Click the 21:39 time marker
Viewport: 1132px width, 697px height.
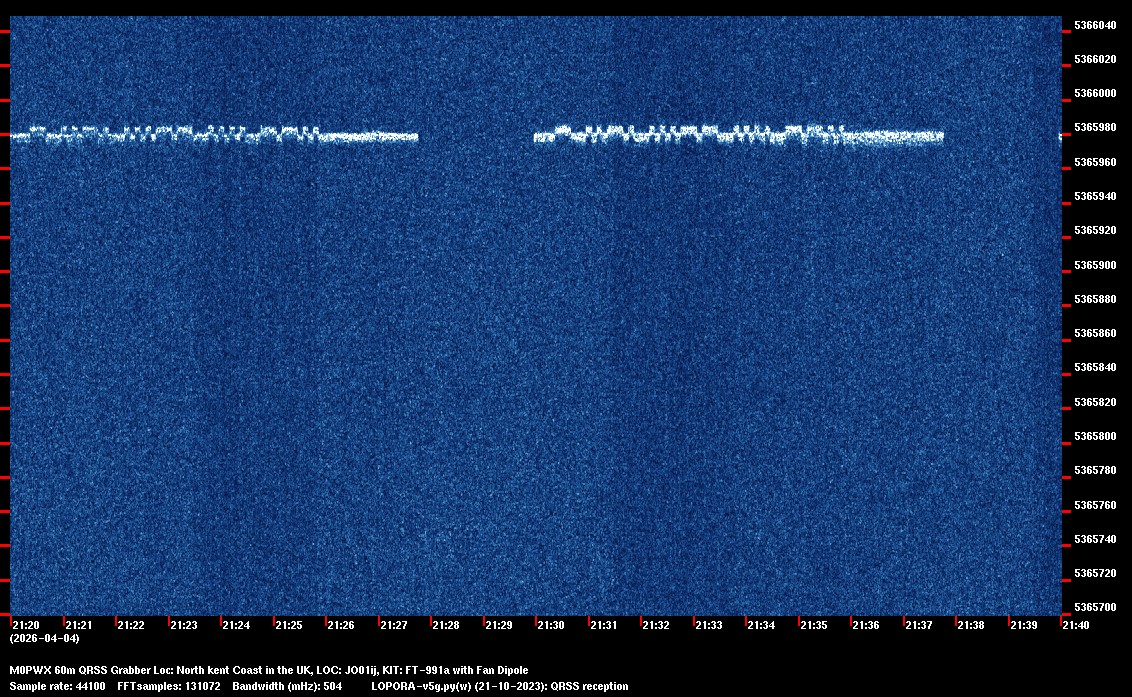(1024, 625)
